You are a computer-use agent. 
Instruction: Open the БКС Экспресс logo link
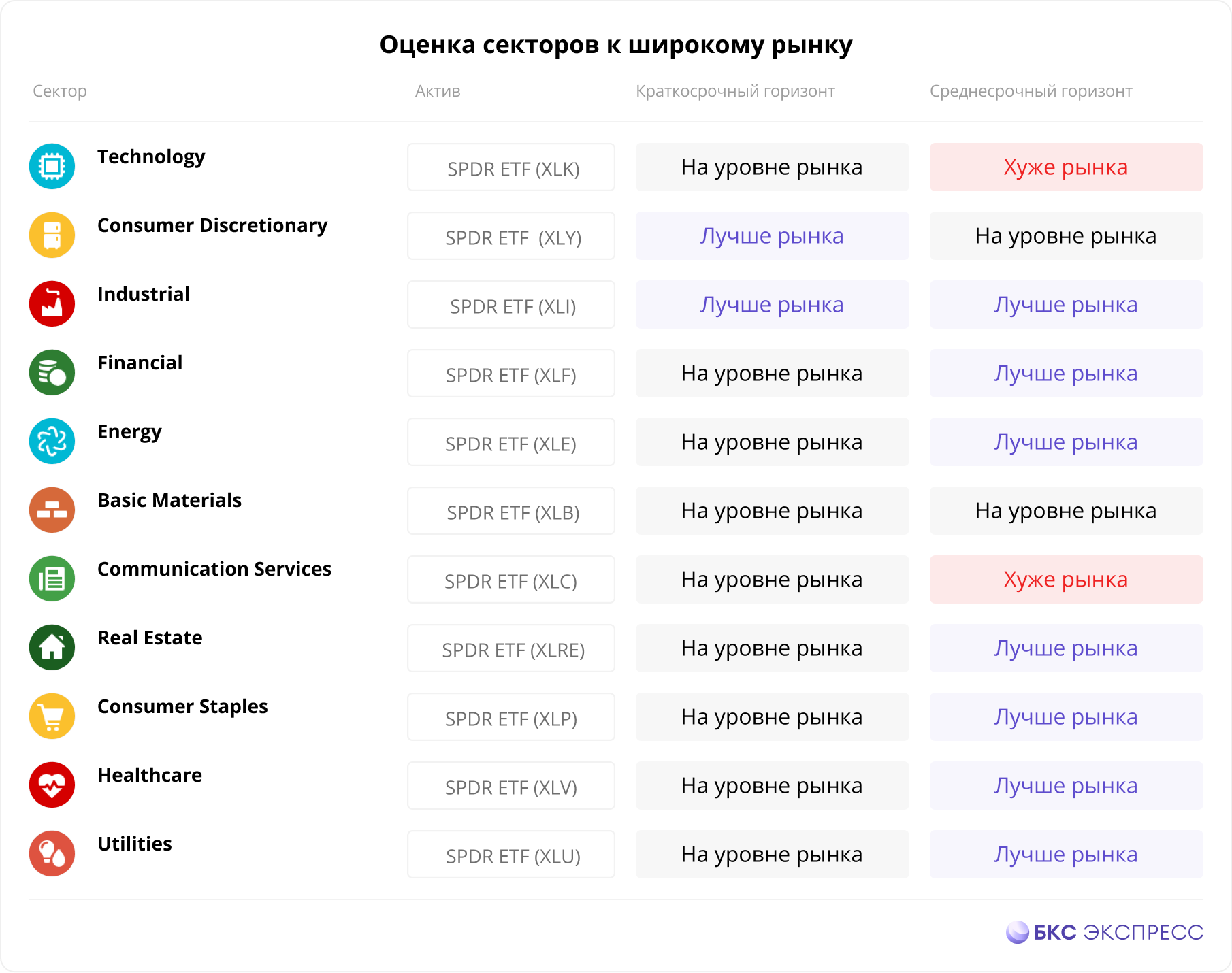[x=1105, y=932]
